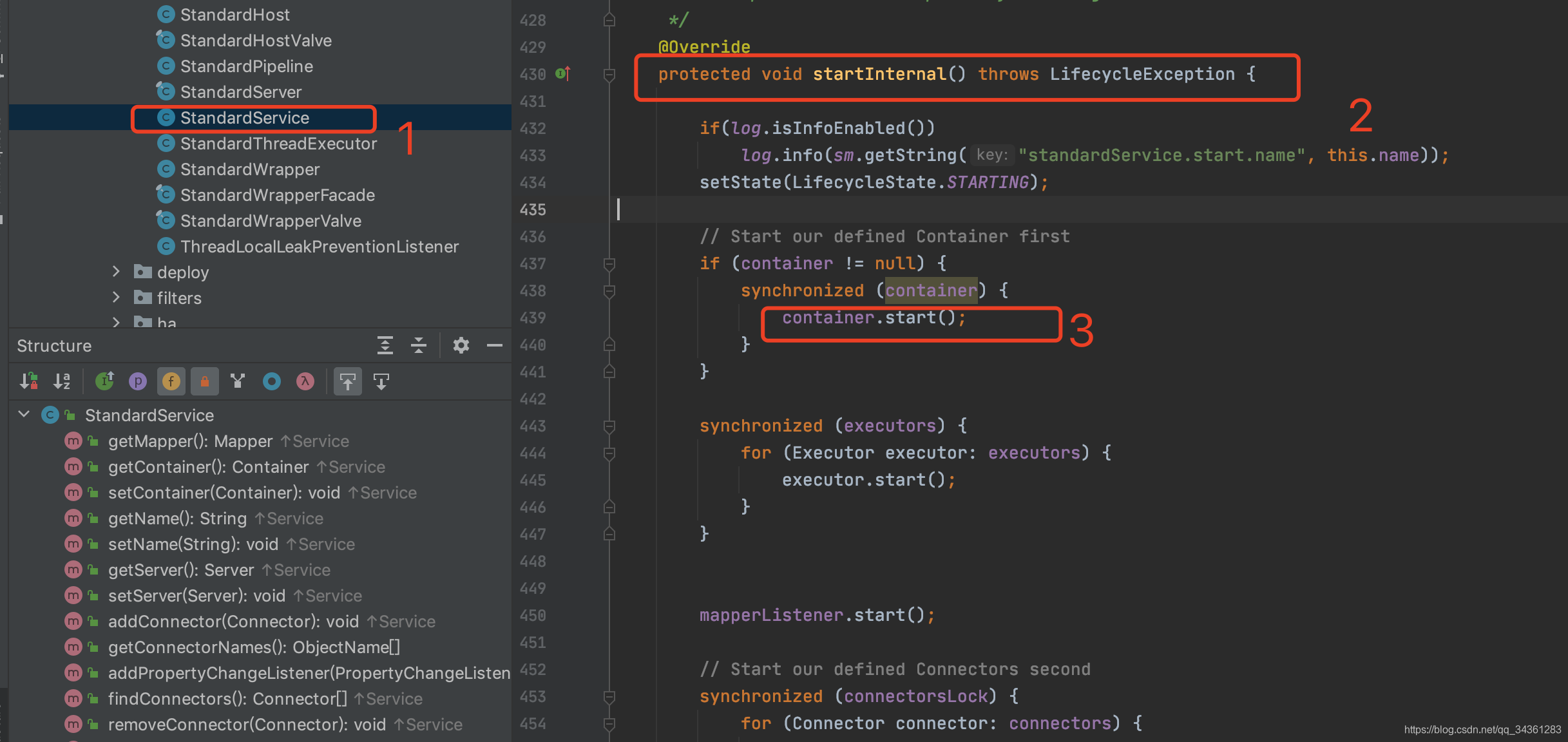
Task: Toggle Sort by Visibility in Structure toolbar
Action: (x=29, y=381)
